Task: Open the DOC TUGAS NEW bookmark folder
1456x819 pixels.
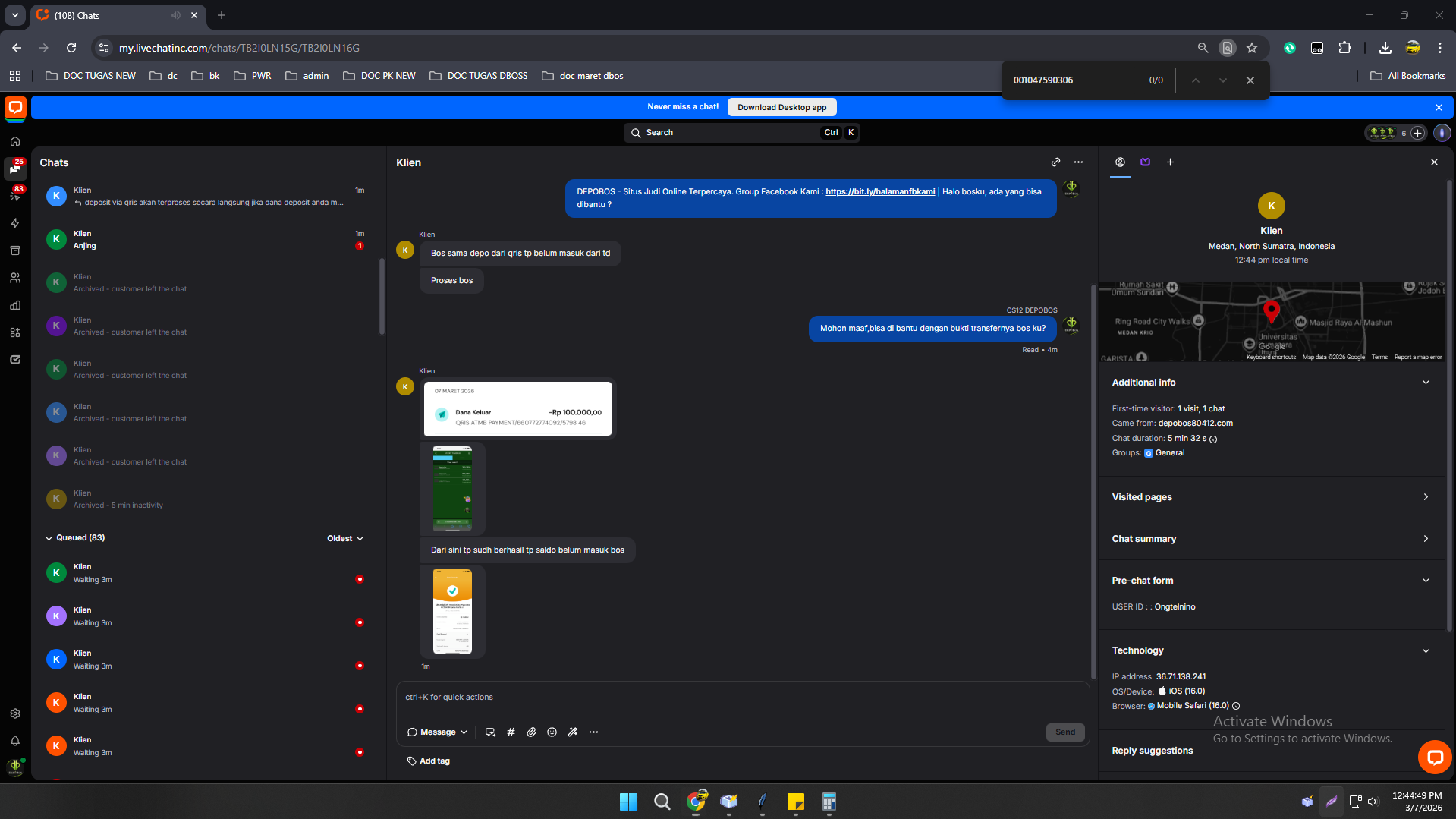Action: (90, 76)
